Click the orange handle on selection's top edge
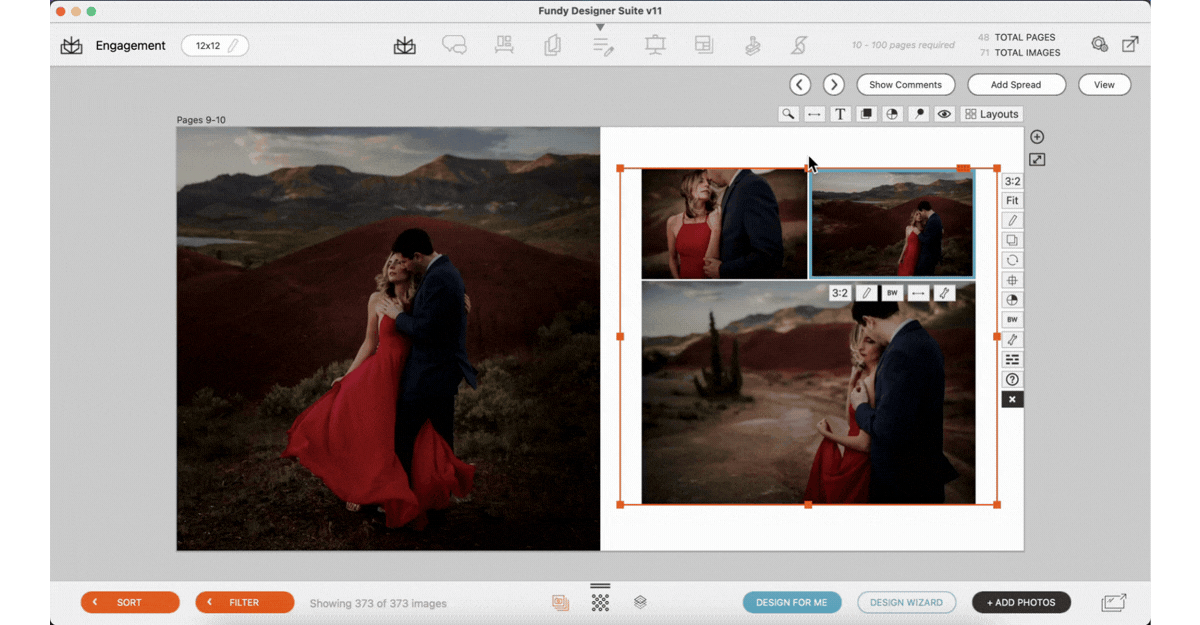1200x625 pixels. pyautogui.click(x=808, y=169)
